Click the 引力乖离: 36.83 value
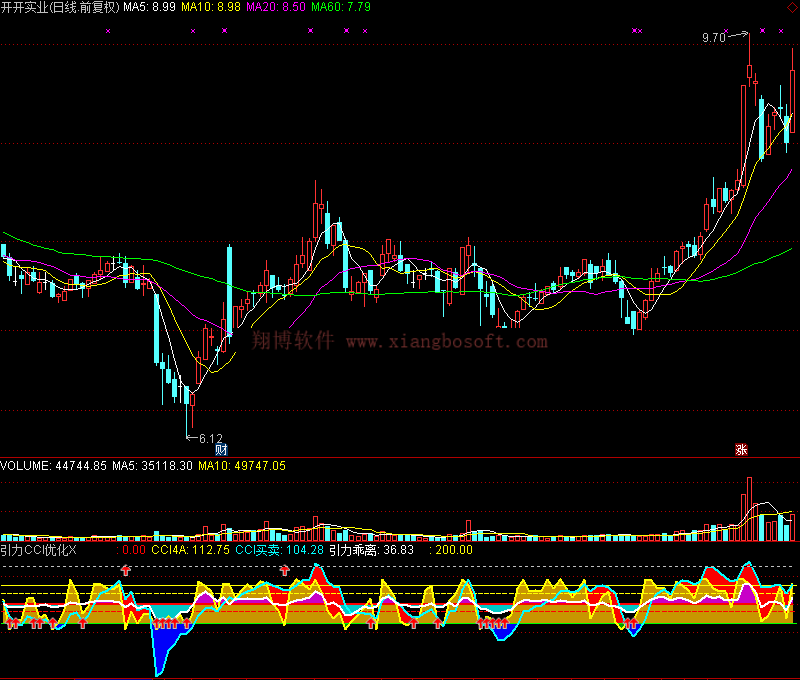The image size is (800, 680). tap(371, 550)
